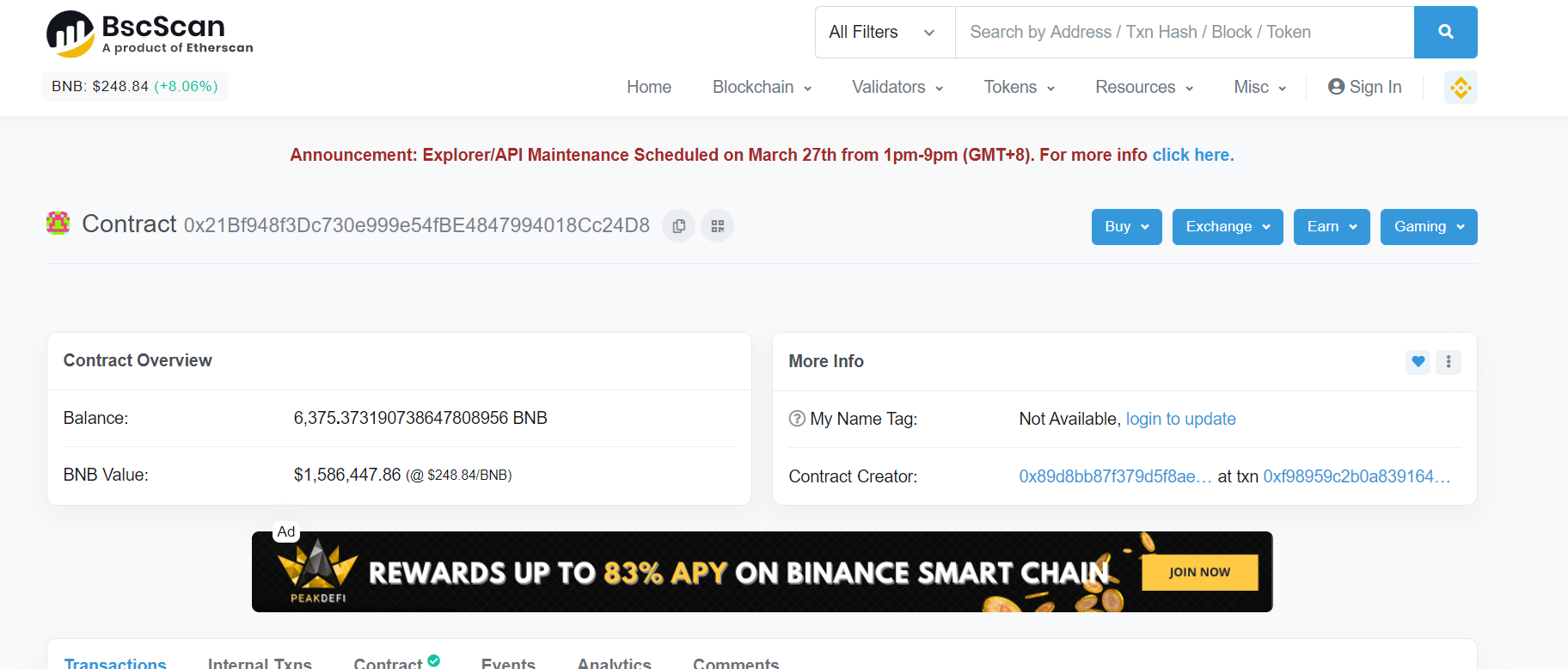Viewport: 1568px width, 669px height.
Task: Click the contract blockie identicon
Action: [58, 224]
